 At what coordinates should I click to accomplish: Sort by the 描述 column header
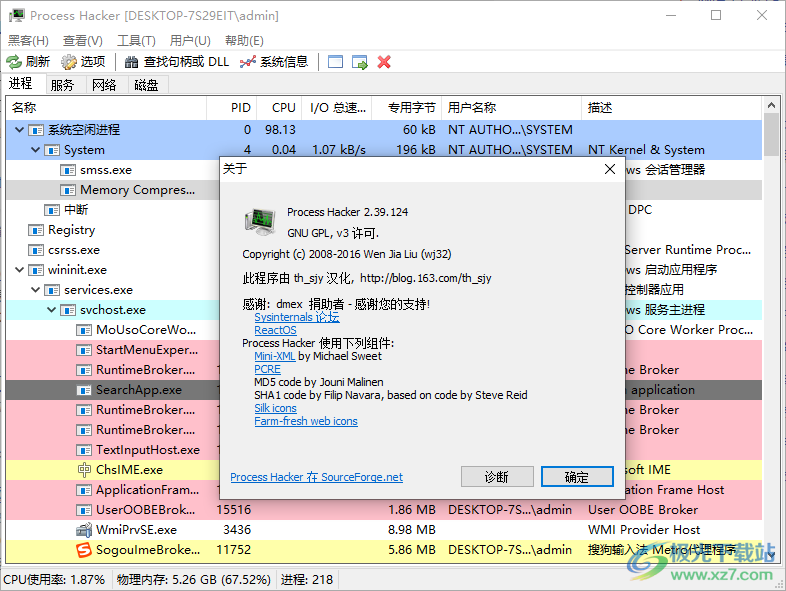672,108
